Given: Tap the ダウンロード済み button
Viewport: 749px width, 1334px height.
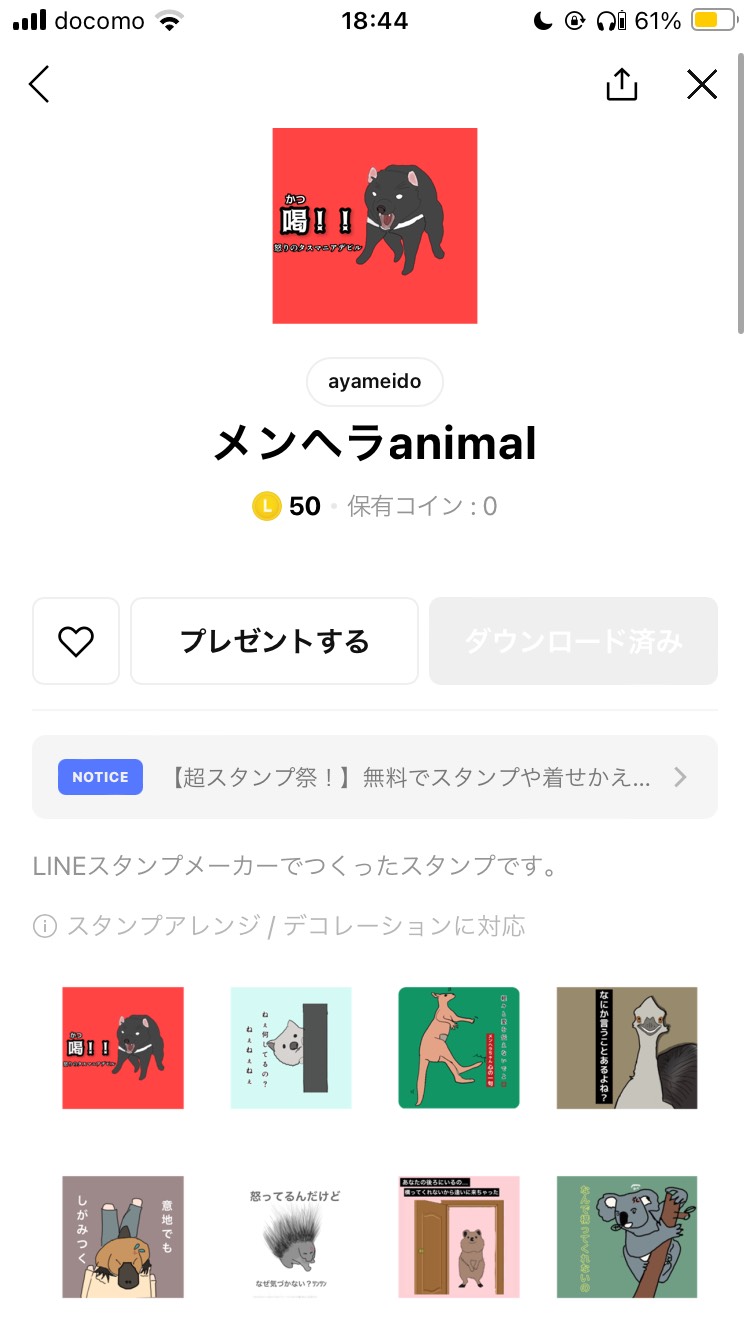Looking at the screenshot, I should [x=573, y=641].
